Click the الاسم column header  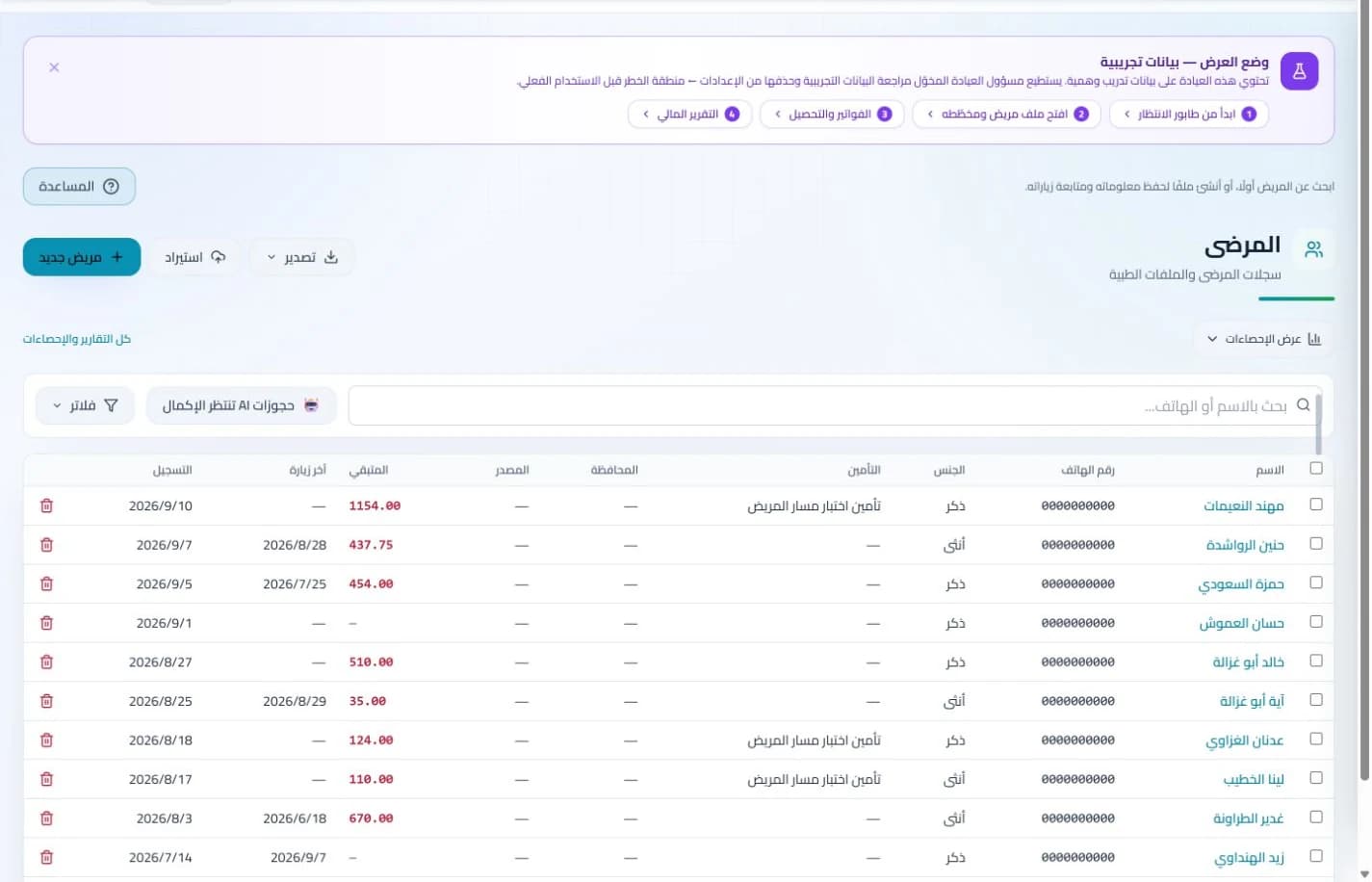click(x=1270, y=470)
